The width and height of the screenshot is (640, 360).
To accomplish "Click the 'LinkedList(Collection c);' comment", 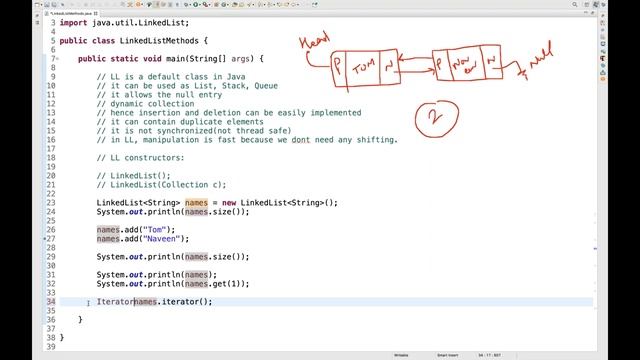I will click(x=162, y=184).
